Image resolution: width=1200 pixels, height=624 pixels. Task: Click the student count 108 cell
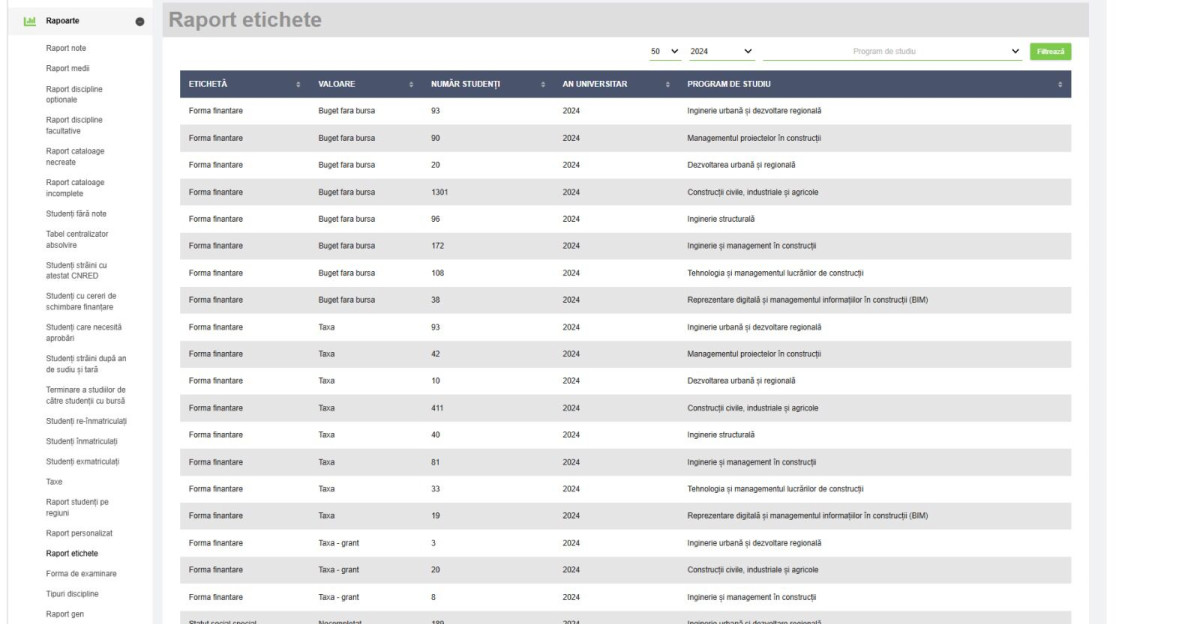point(437,273)
